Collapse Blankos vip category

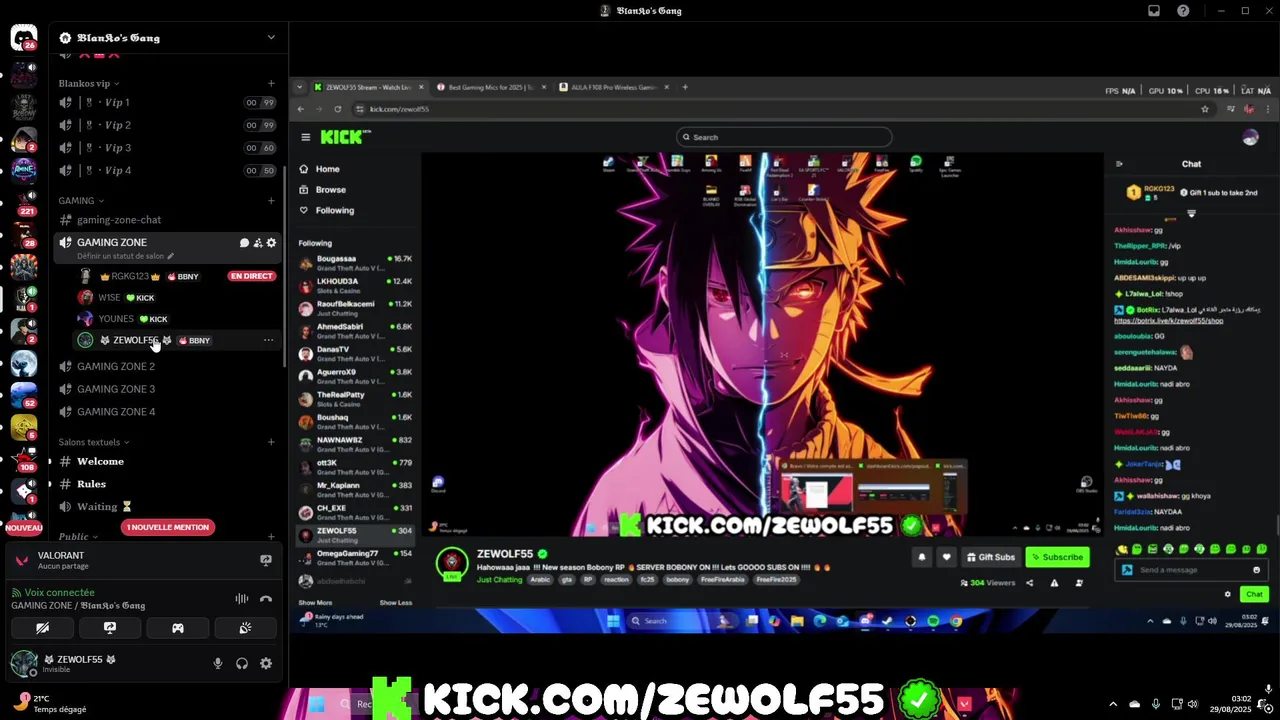pyautogui.click(x=89, y=83)
